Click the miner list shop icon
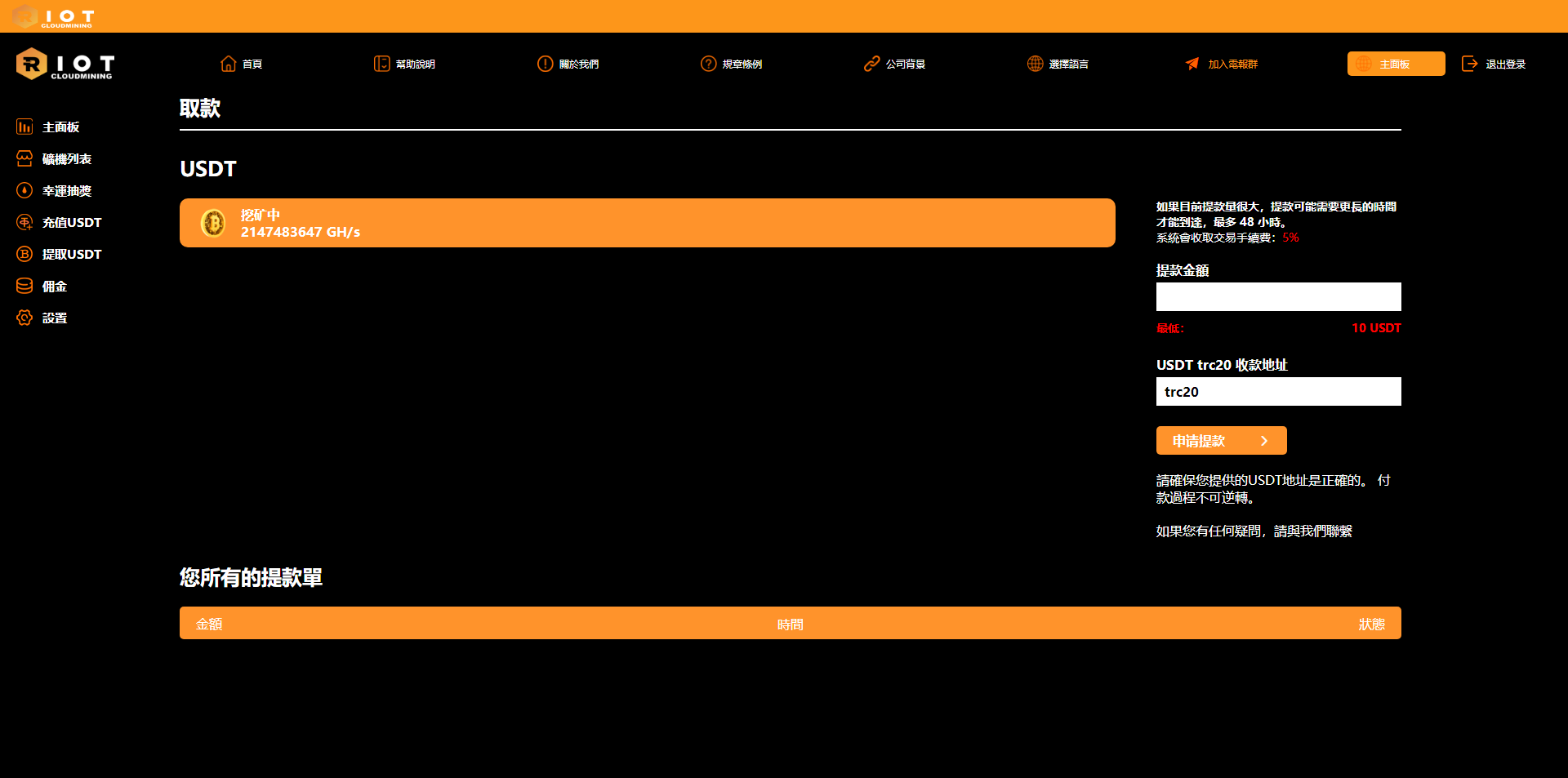Viewport: 1568px width, 778px height. coord(24,158)
